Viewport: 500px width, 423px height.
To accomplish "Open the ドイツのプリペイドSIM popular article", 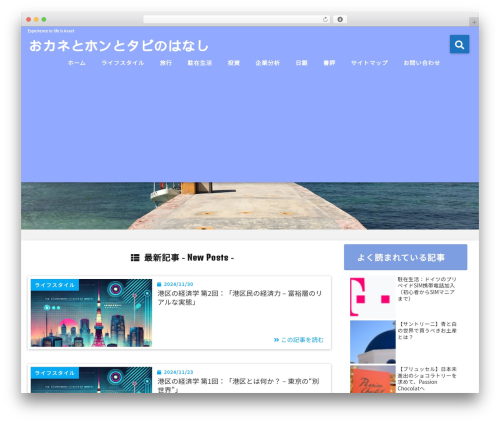I will coord(427,289).
